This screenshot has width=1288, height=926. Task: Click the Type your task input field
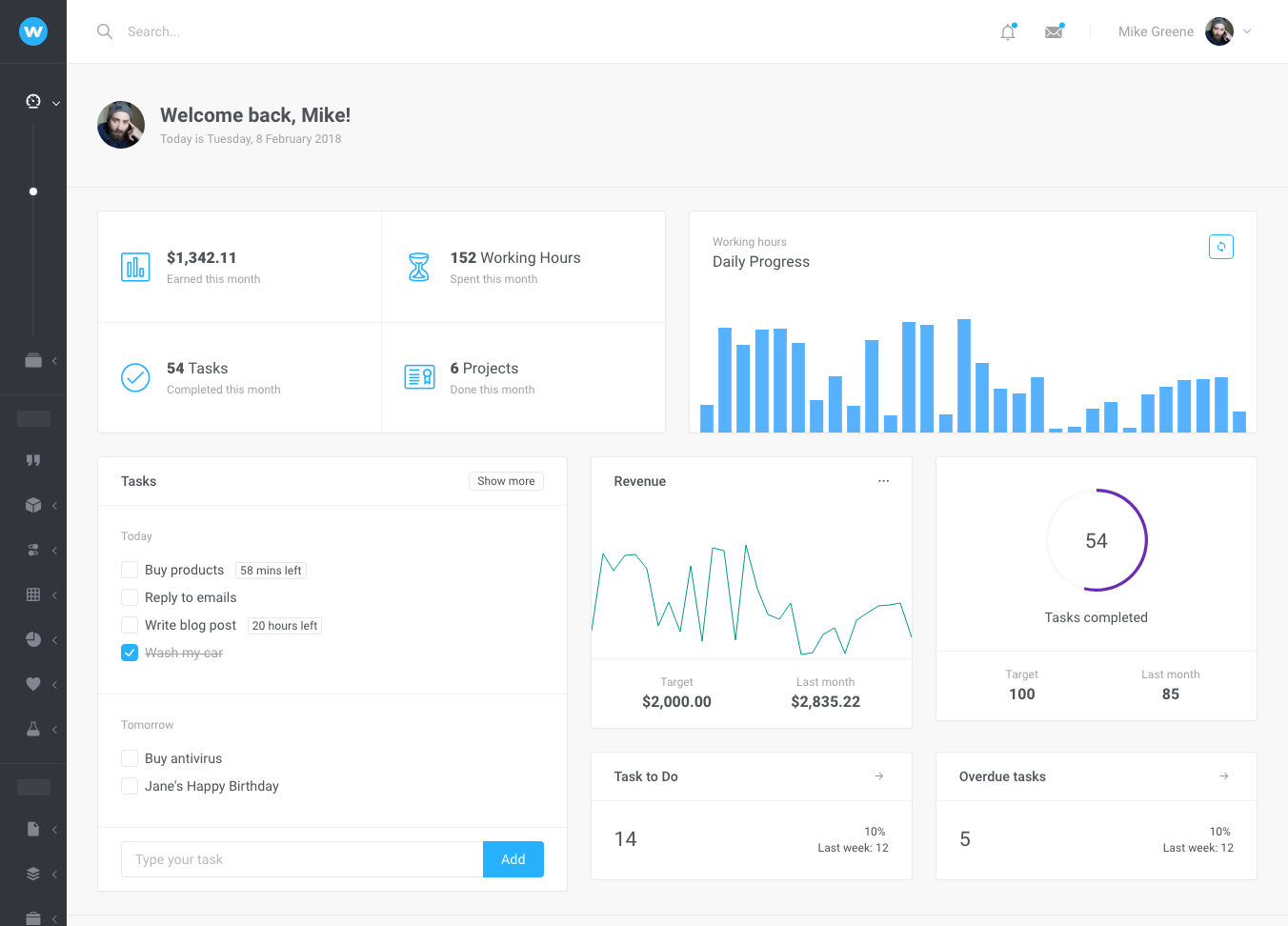pos(302,859)
